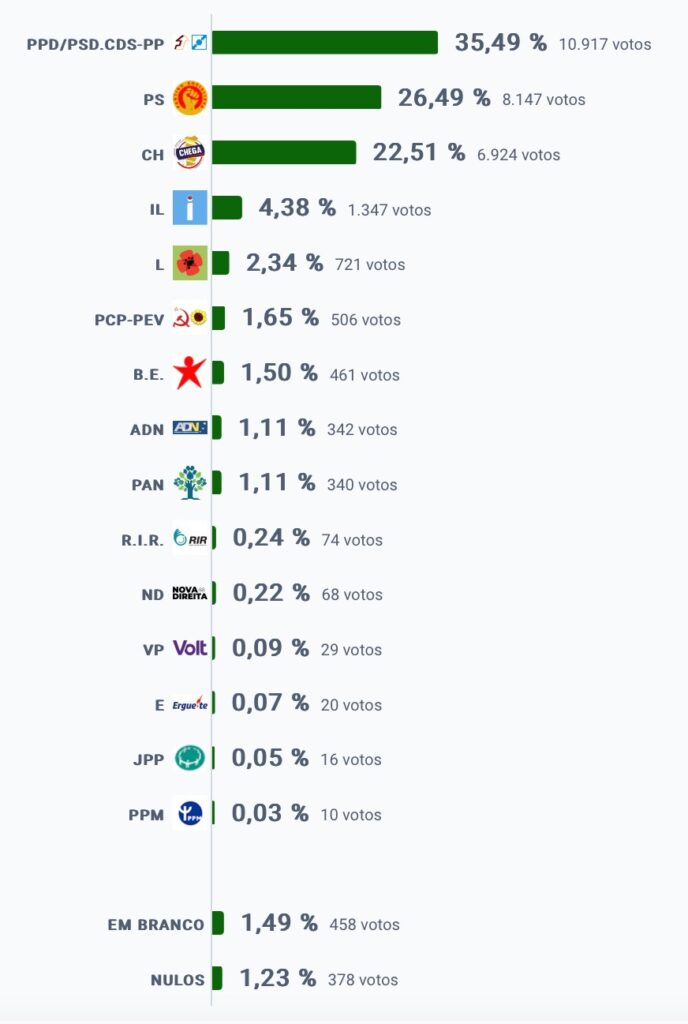Click the CHEGA party logo
This screenshot has height=1024, width=688.
point(190,153)
